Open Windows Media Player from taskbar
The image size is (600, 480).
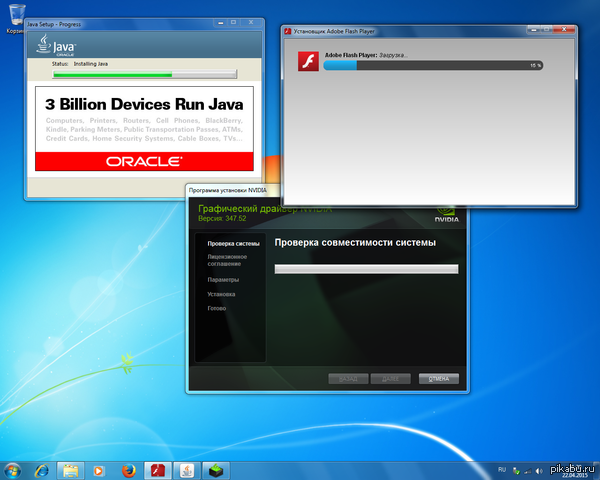pyautogui.click(x=99, y=471)
